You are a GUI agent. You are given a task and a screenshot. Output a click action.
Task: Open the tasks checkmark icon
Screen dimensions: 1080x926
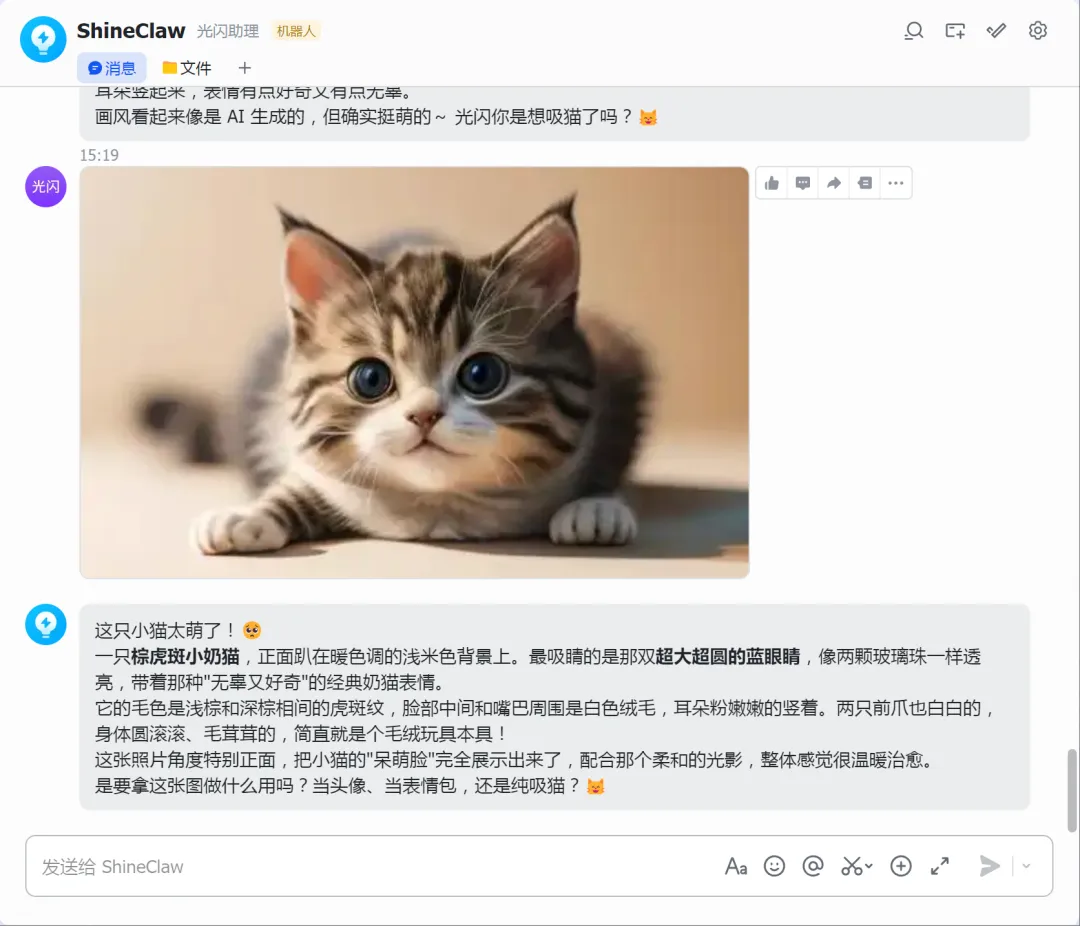[x=996, y=30]
